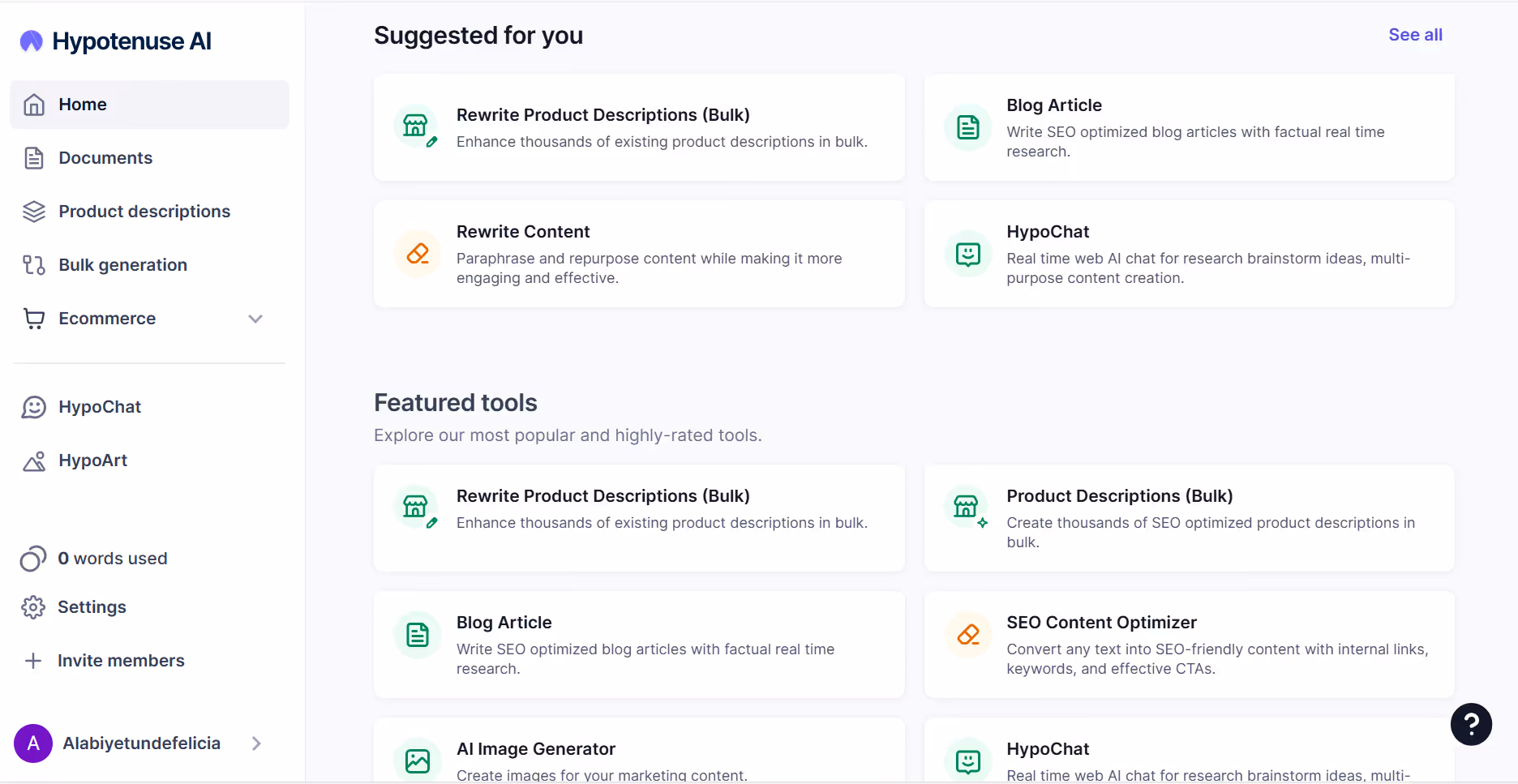This screenshot has width=1518, height=784.
Task: Go to Home in the sidebar
Action: pos(149,105)
